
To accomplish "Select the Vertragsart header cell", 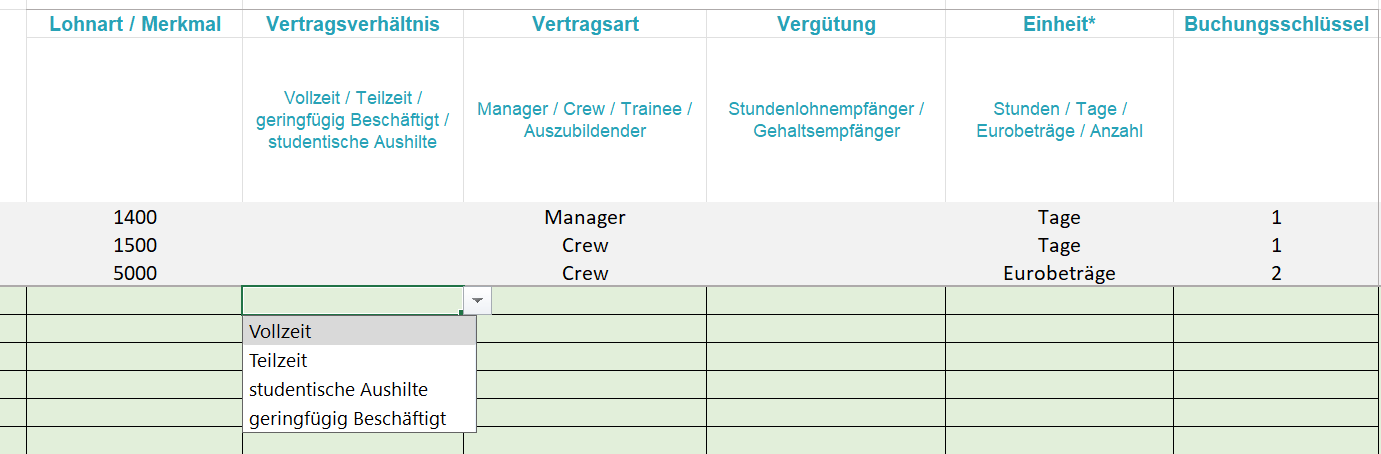I will (x=585, y=24).
